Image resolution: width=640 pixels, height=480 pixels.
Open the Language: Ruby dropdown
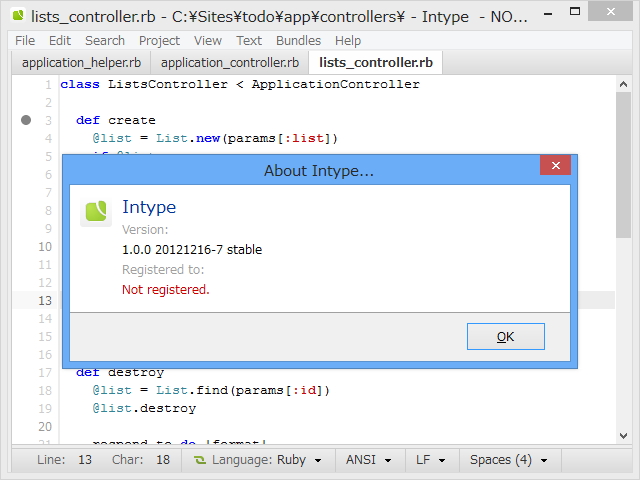click(258, 460)
